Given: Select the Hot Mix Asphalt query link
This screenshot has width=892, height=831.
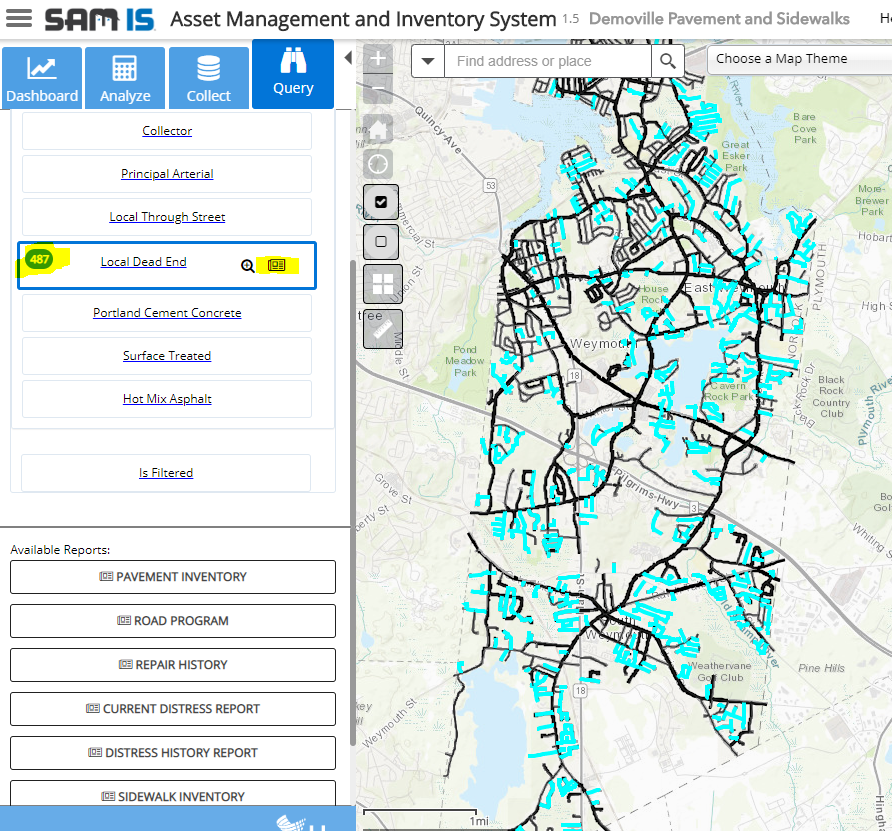Looking at the screenshot, I should [x=167, y=399].
